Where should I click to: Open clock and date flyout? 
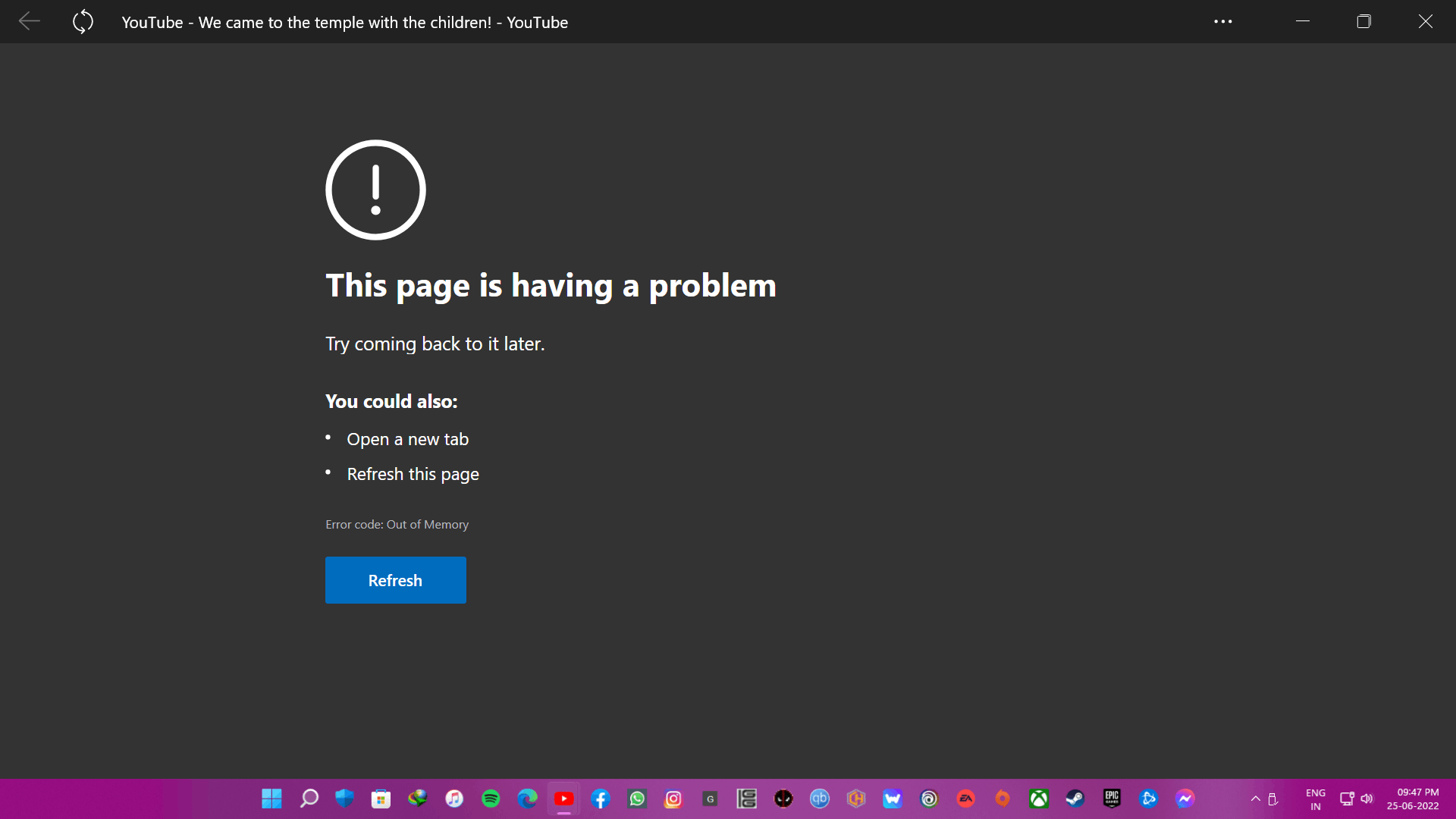1413,799
